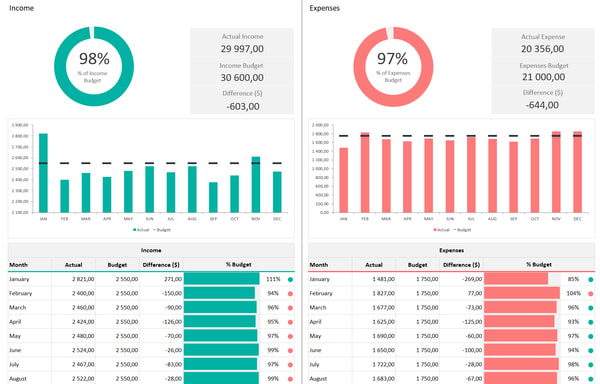Click the Budget header in the Expenses table
Image resolution: width=600 pixels, height=384 pixels.
[417, 265]
